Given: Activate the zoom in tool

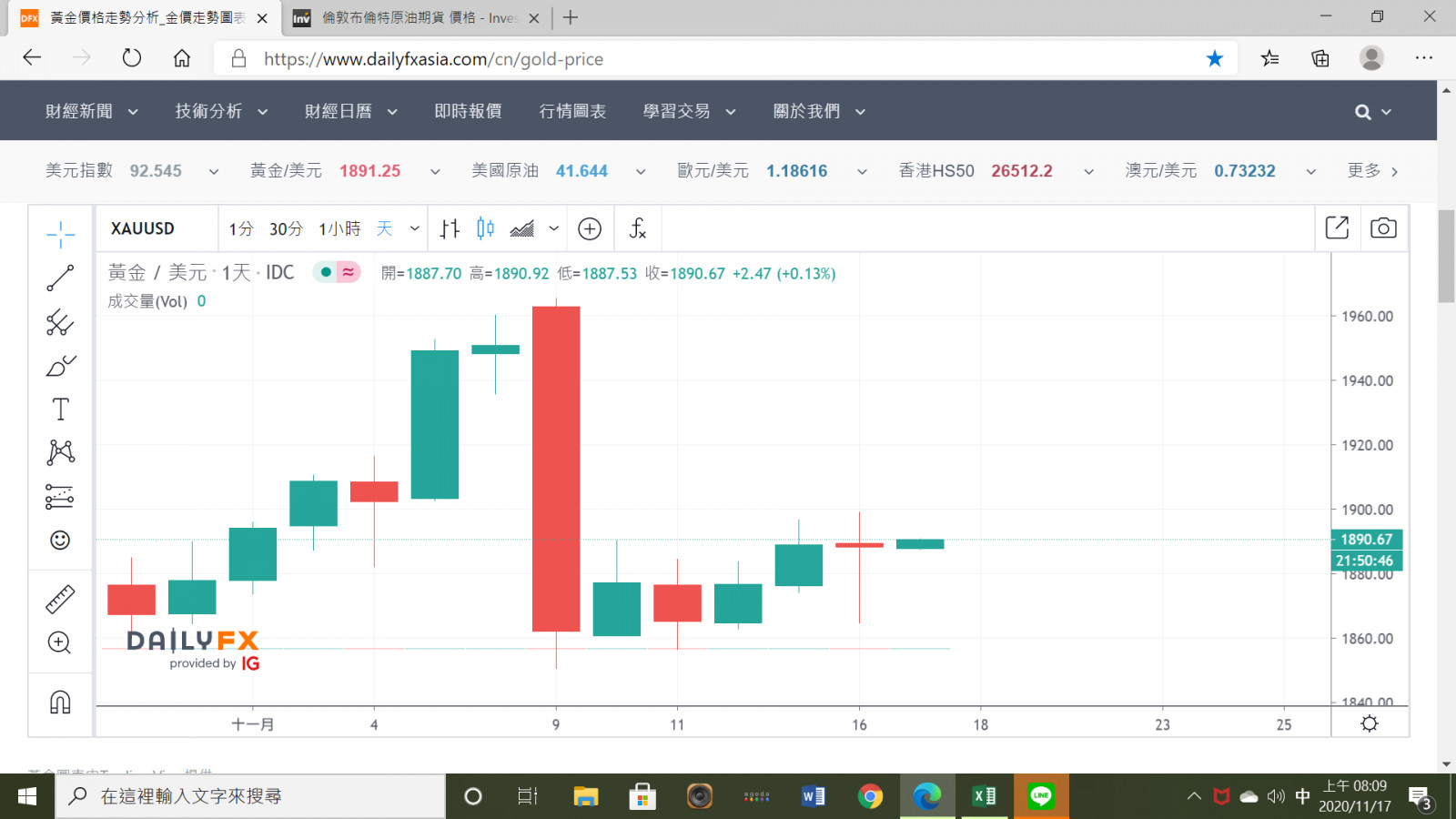Looking at the screenshot, I should [60, 643].
